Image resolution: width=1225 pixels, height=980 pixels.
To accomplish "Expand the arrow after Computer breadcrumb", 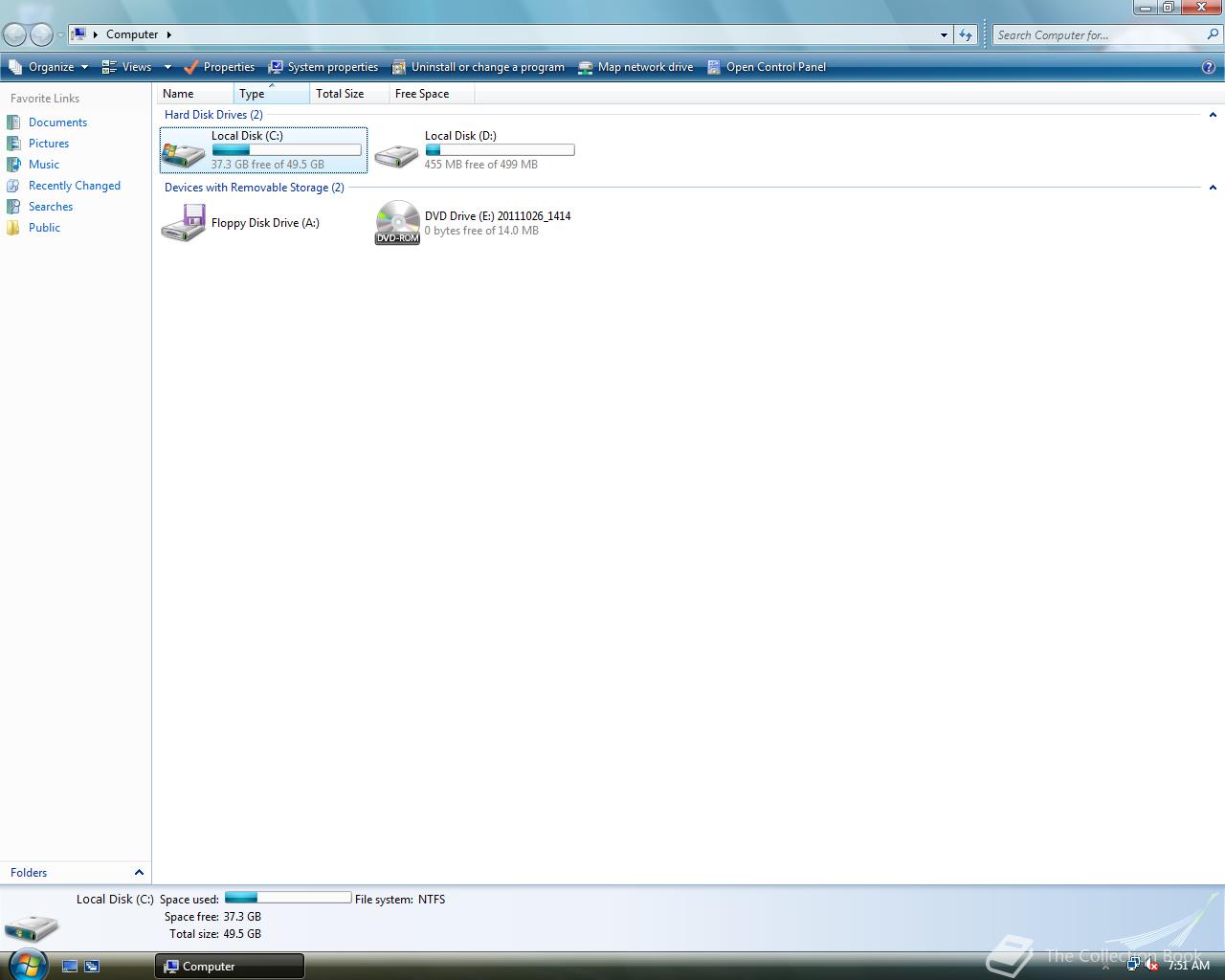I will (169, 34).
